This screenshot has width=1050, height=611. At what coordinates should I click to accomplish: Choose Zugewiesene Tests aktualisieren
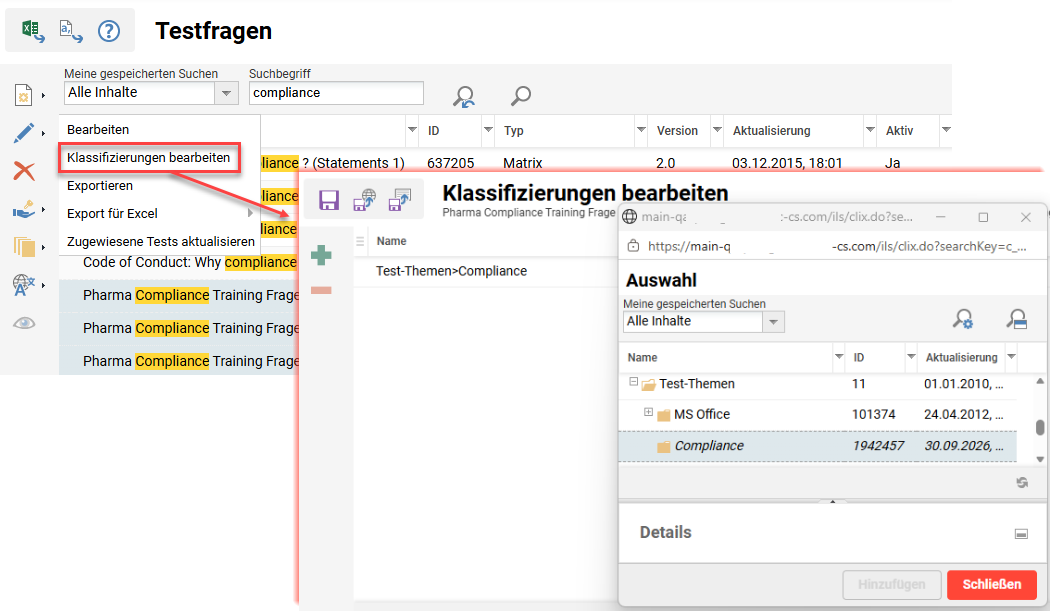tap(161, 241)
